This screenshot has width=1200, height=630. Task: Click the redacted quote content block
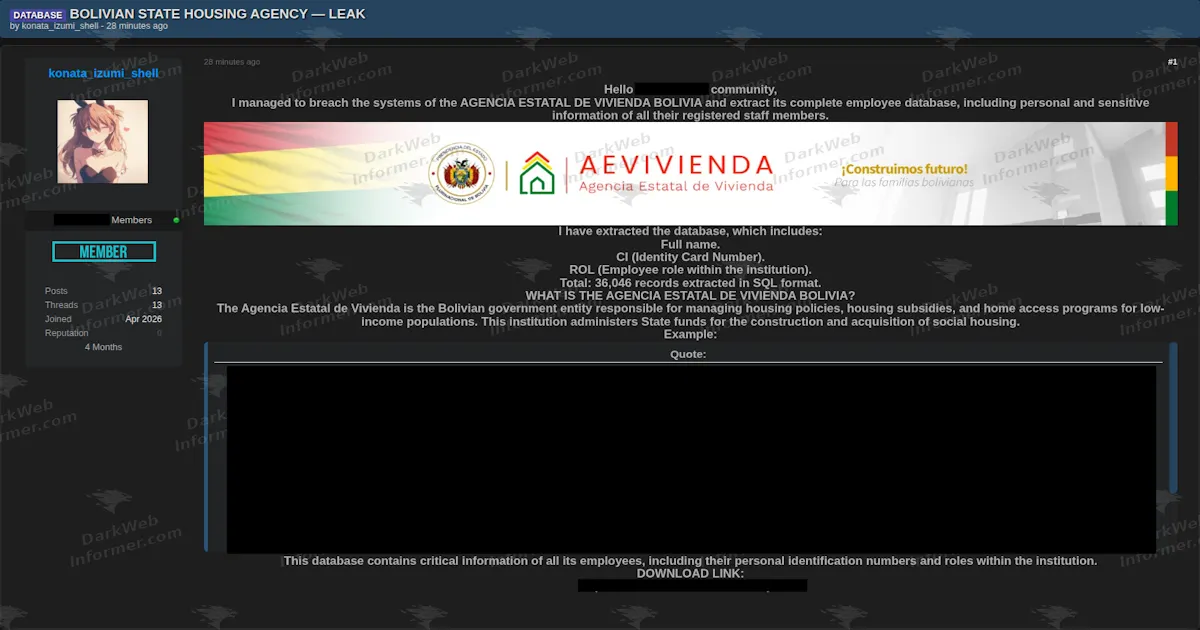[691, 459]
